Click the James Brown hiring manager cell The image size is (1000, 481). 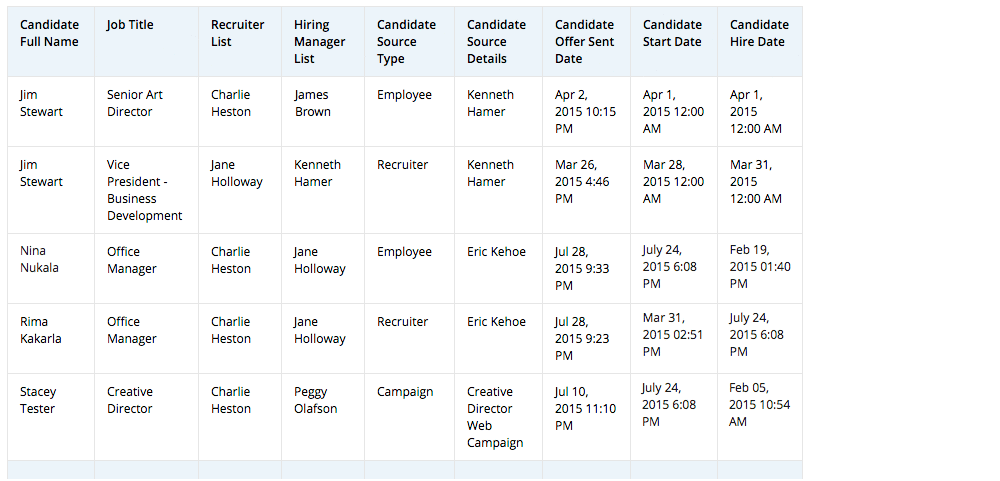coord(312,103)
